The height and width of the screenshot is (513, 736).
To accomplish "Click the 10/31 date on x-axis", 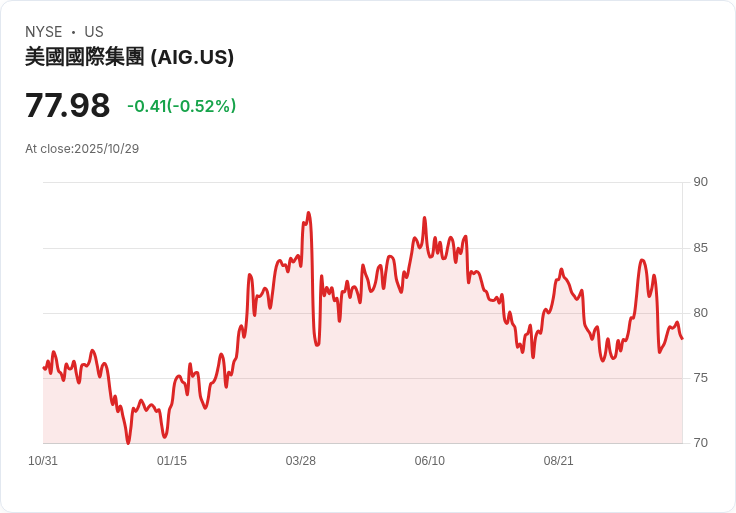I will [x=43, y=461].
